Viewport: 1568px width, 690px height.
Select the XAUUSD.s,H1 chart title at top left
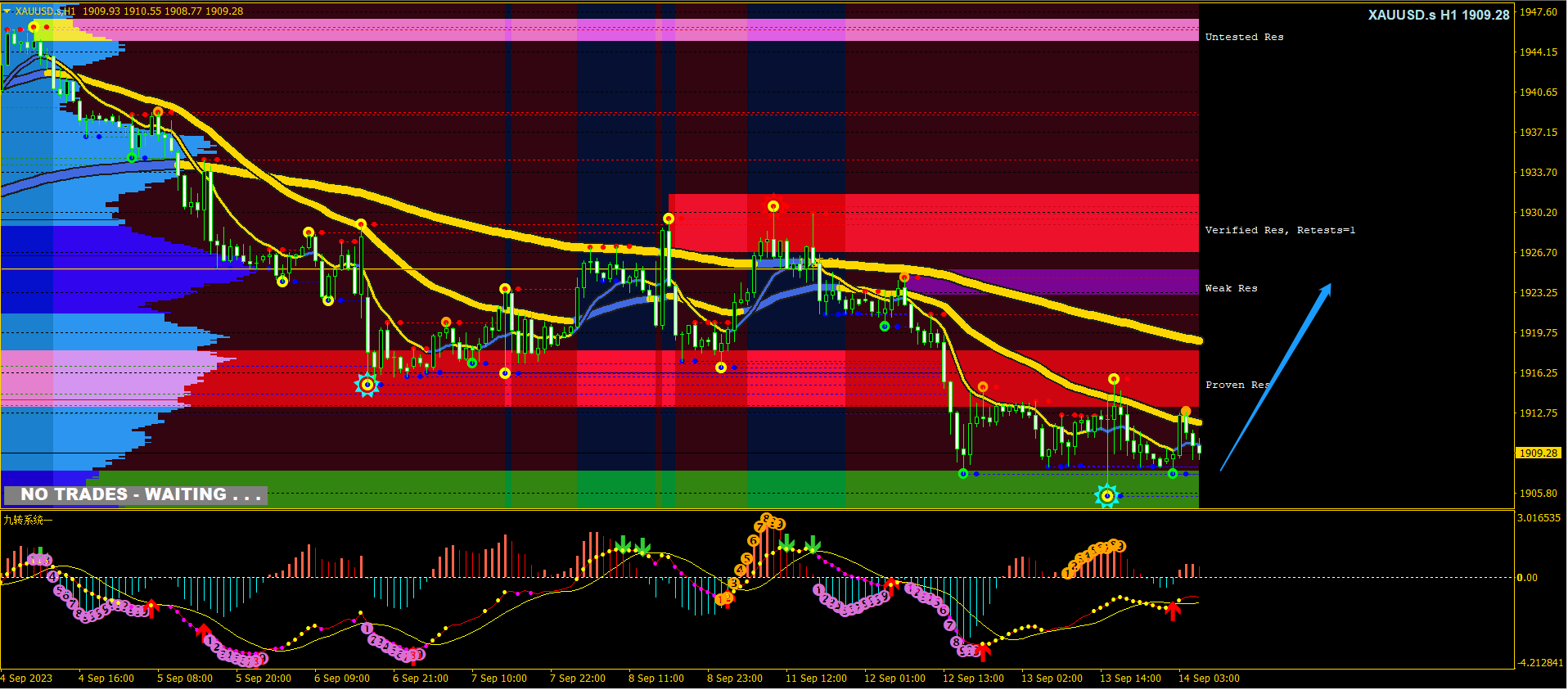[x=45, y=11]
